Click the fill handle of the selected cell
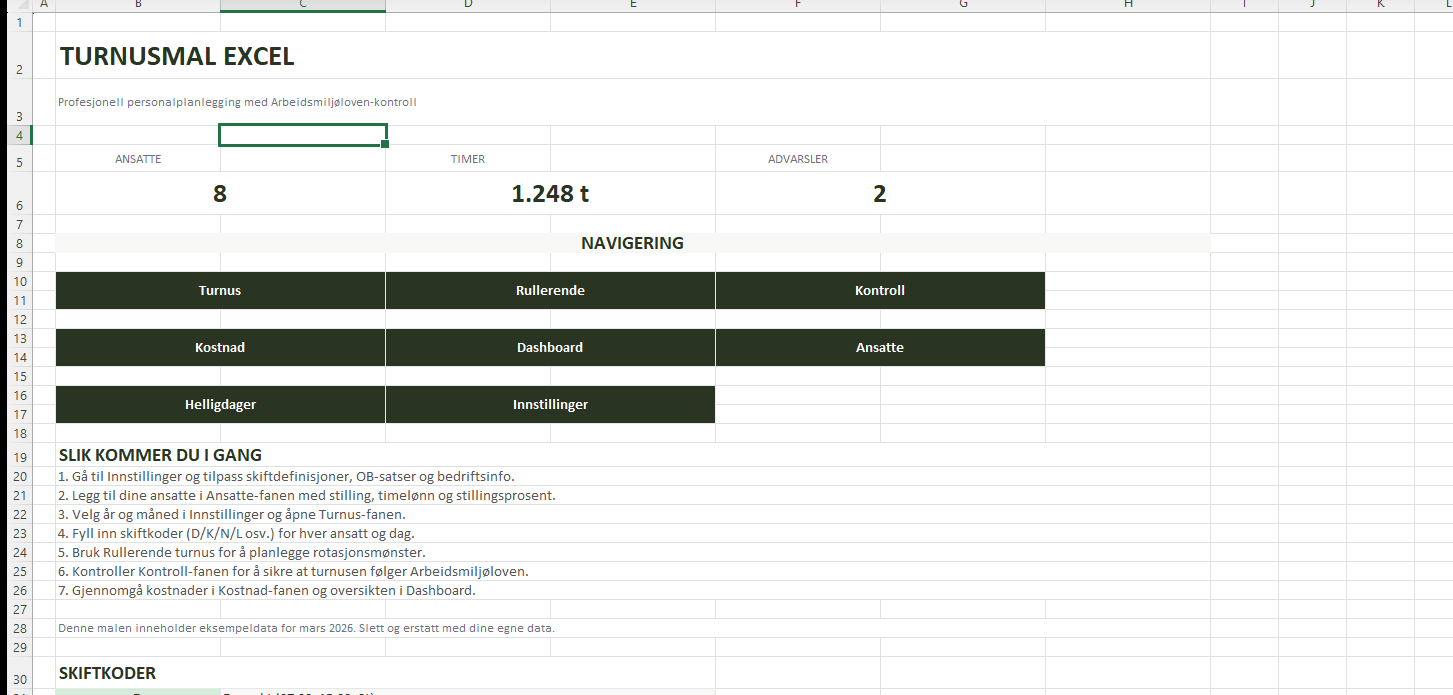The width and height of the screenshot is (1453, 695). (x=385, y=144)
